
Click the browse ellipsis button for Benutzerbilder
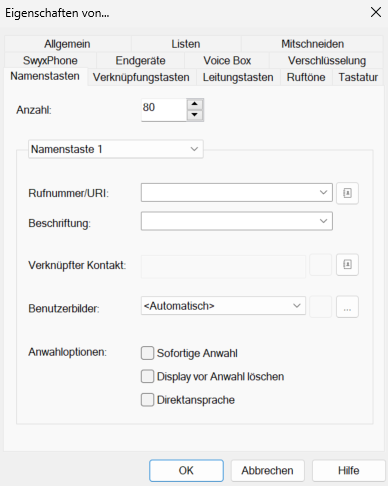click(x=347, y=307)
